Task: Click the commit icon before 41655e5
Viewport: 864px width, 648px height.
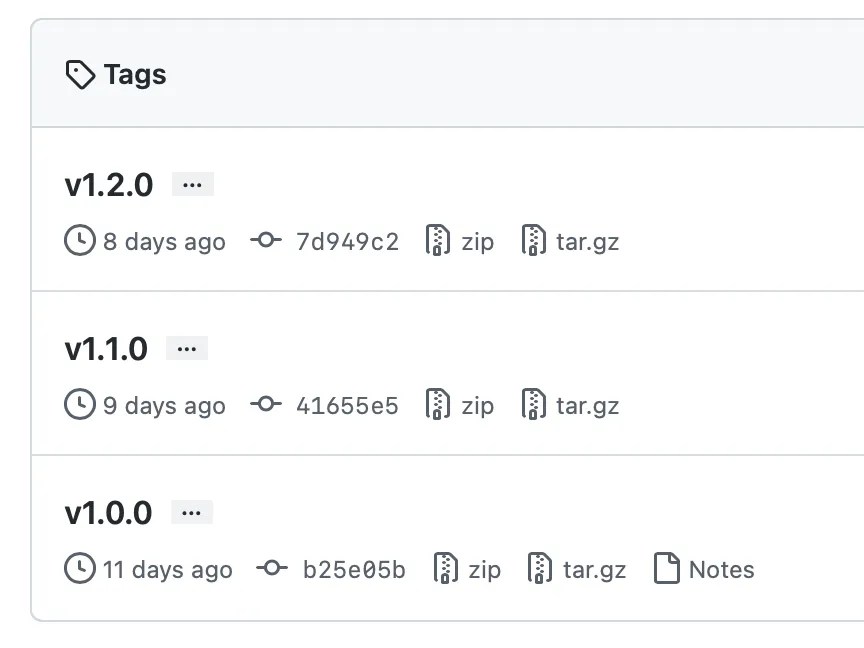Action: click(266, 405)
